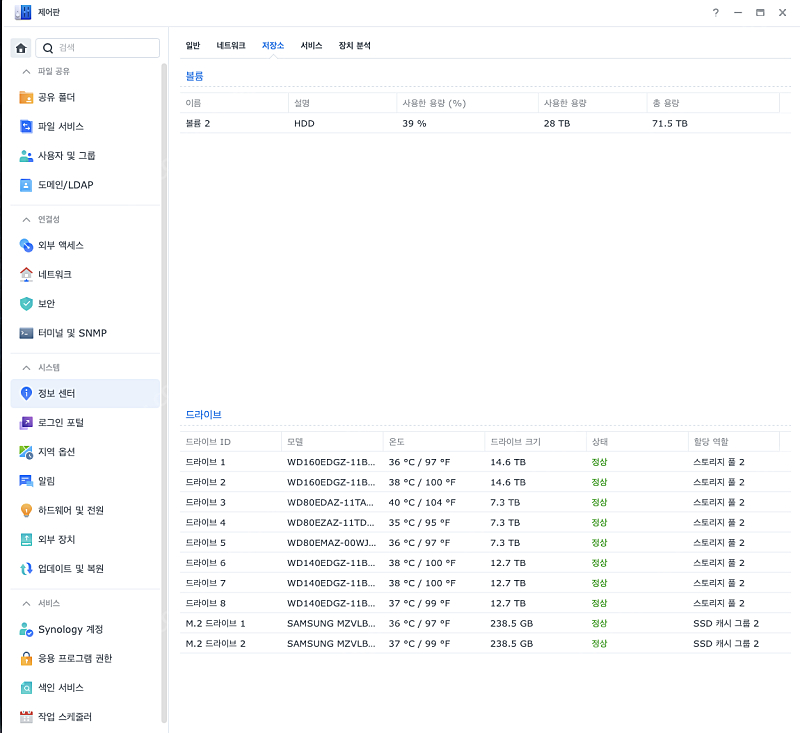Open 파일 서비스 settings

click(x=25, y=126)
